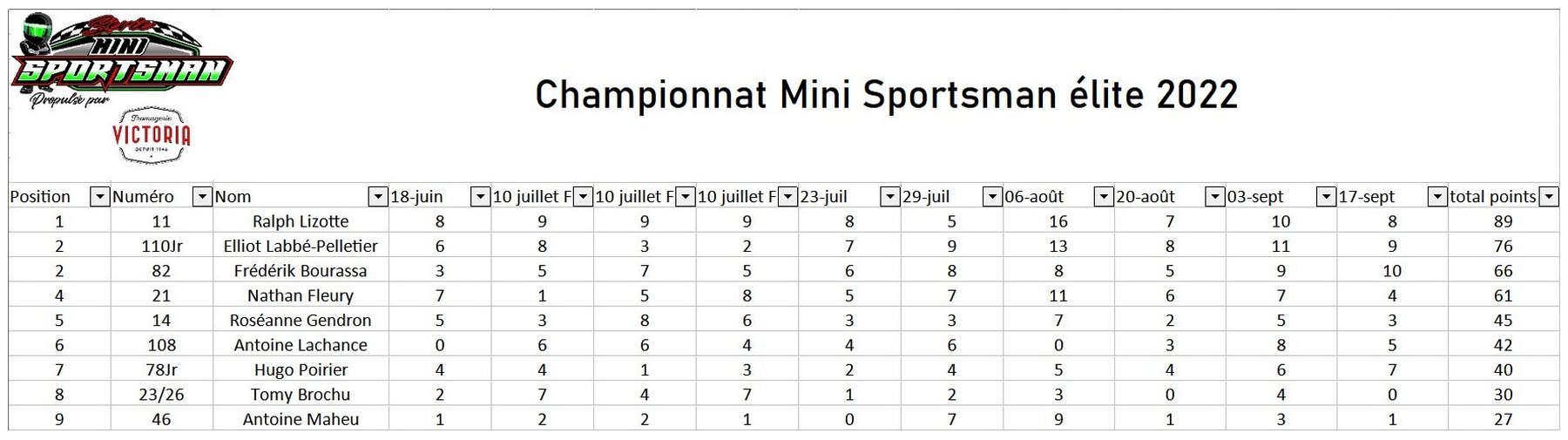Select the Elliot Labbé-Pelletier name cell
Image resolution: width=1568 pixels, height=440 pixels.
[301, 246]
